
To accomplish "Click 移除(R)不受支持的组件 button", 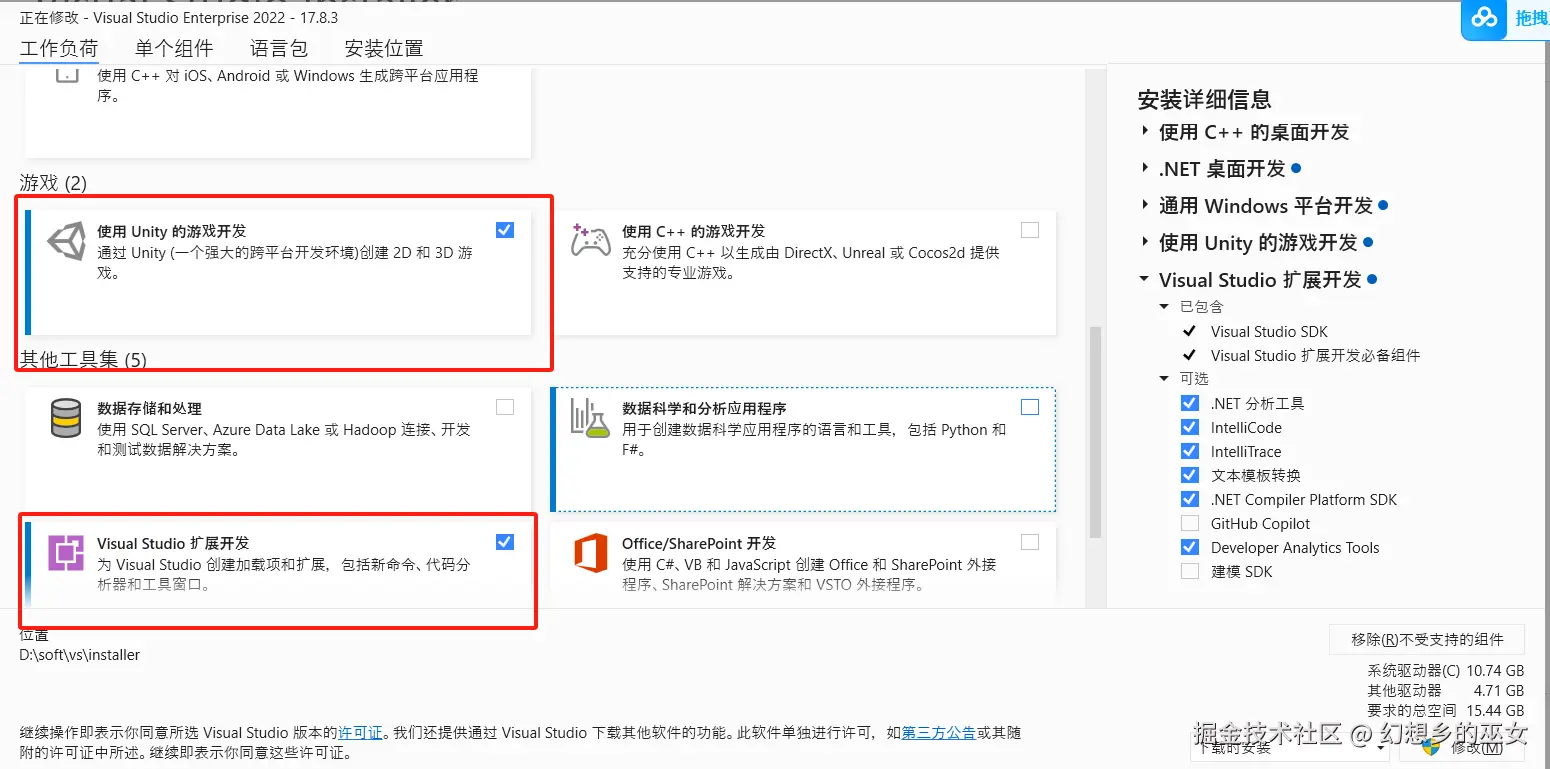I will (1427, 640).
